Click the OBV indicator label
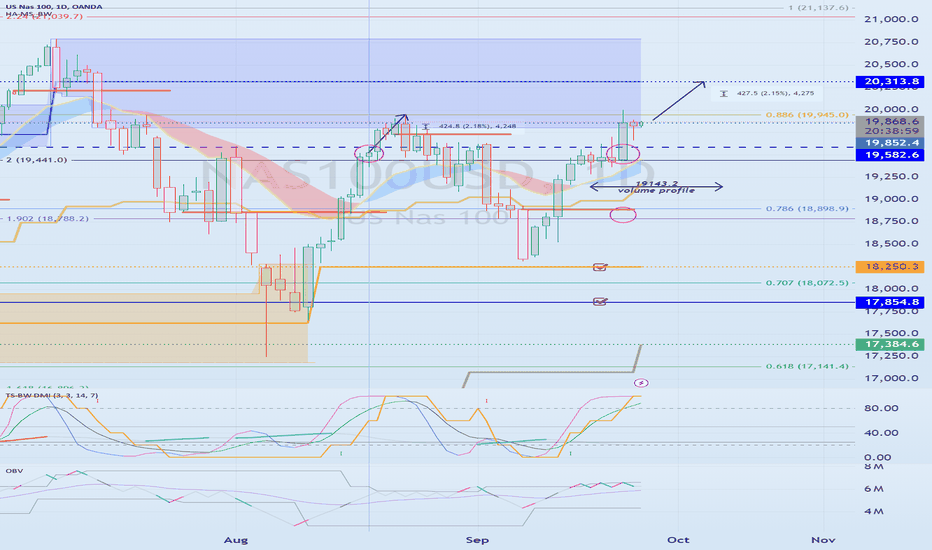This screenshot has height=550, width=932. [14, 471]
